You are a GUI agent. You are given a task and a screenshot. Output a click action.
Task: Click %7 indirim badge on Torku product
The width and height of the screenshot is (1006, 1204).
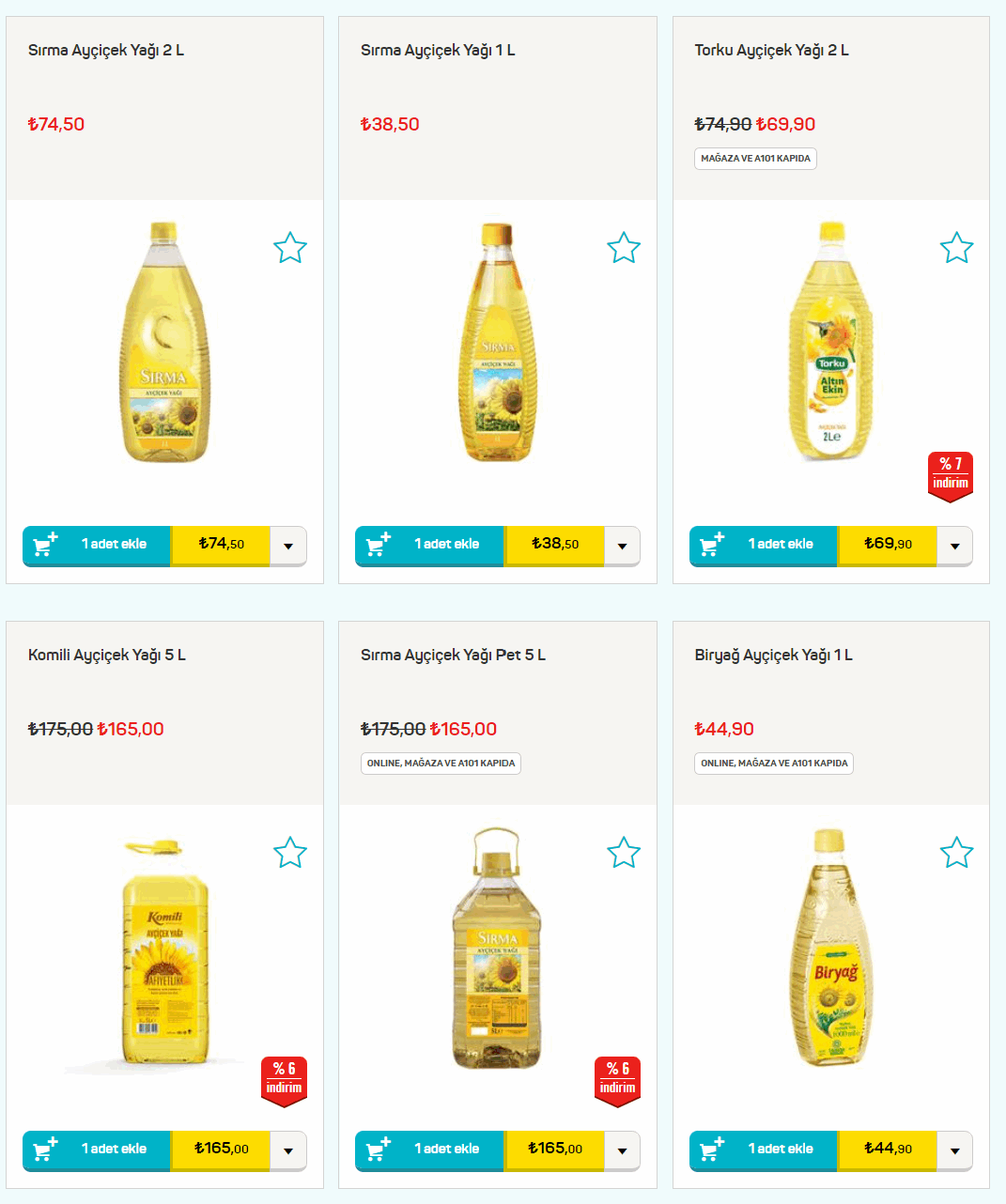coord(950,476)
